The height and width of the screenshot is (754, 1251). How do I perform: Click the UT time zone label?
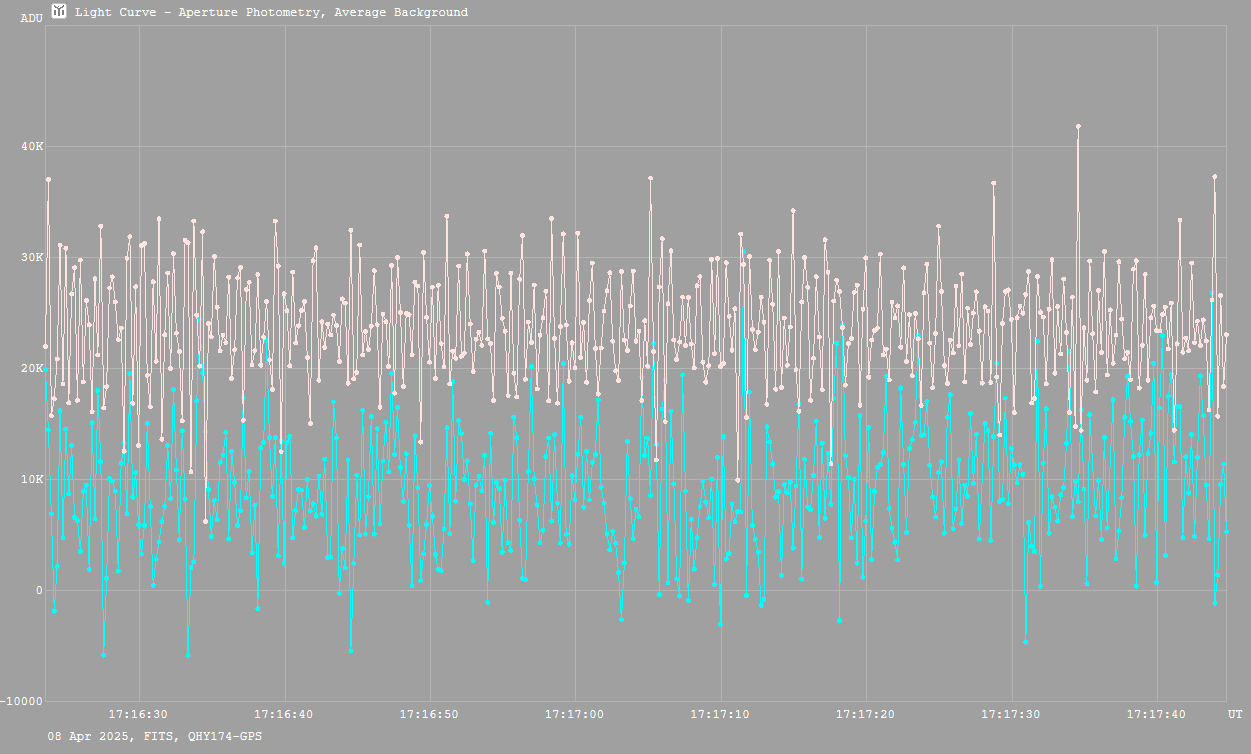tap(1235, 714)
